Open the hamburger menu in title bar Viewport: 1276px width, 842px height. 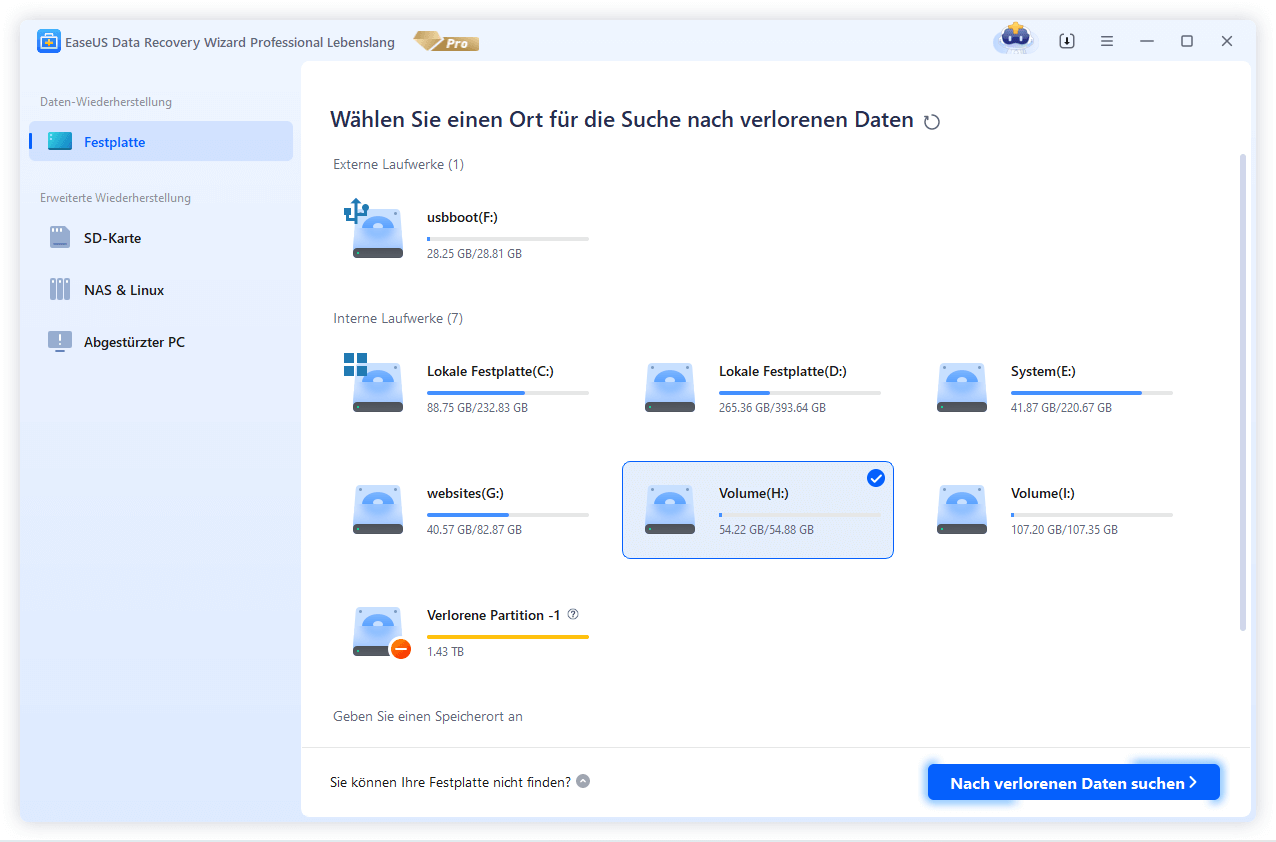coord(1107,41)
